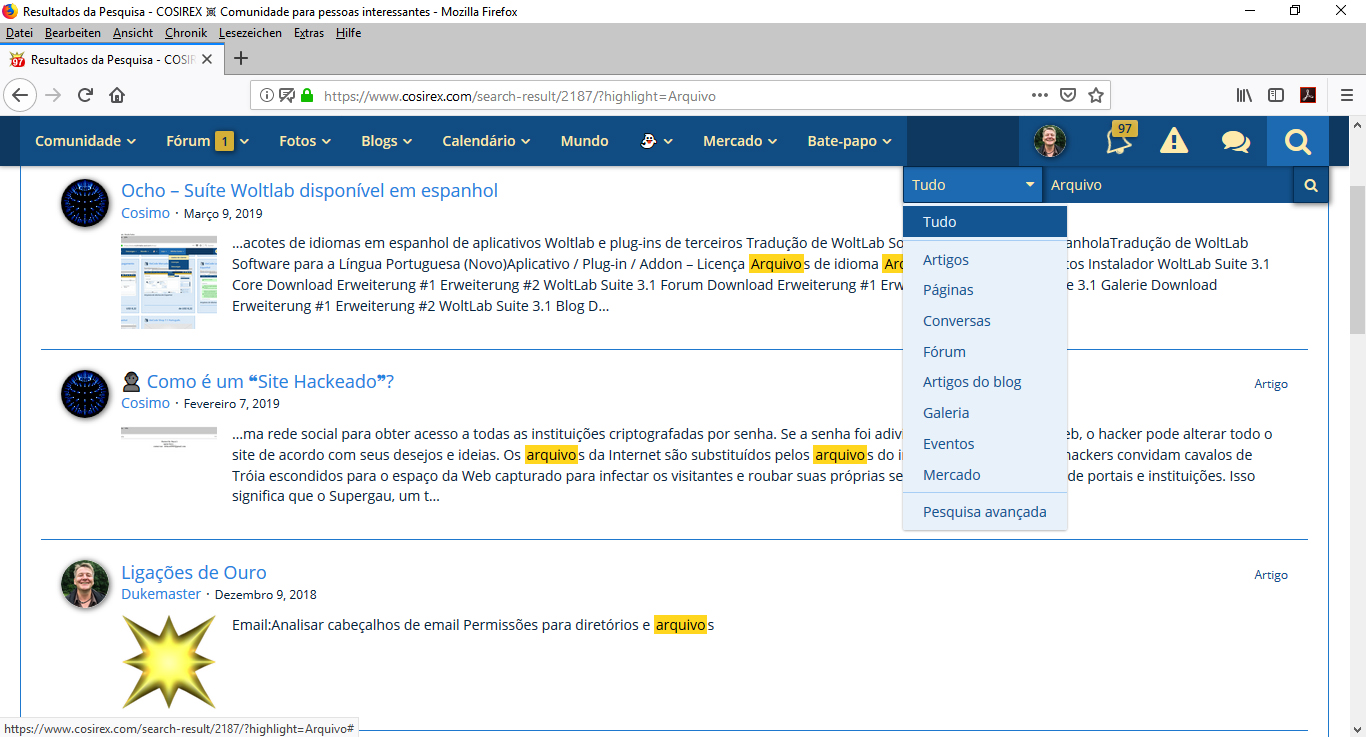Click the search magnifier icon in header

(1298, 141)
